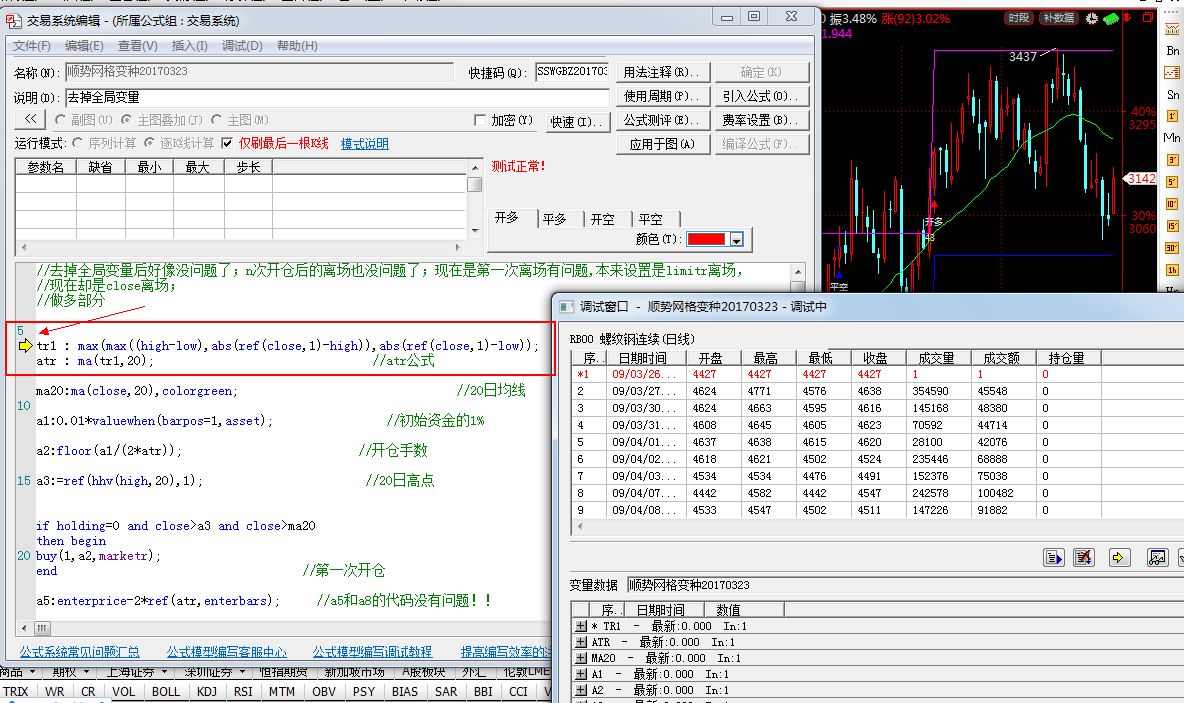The height and width of the screenshot is (703, 1184).
Task: Click the red color swatch
Action: (x=707, y=239)
